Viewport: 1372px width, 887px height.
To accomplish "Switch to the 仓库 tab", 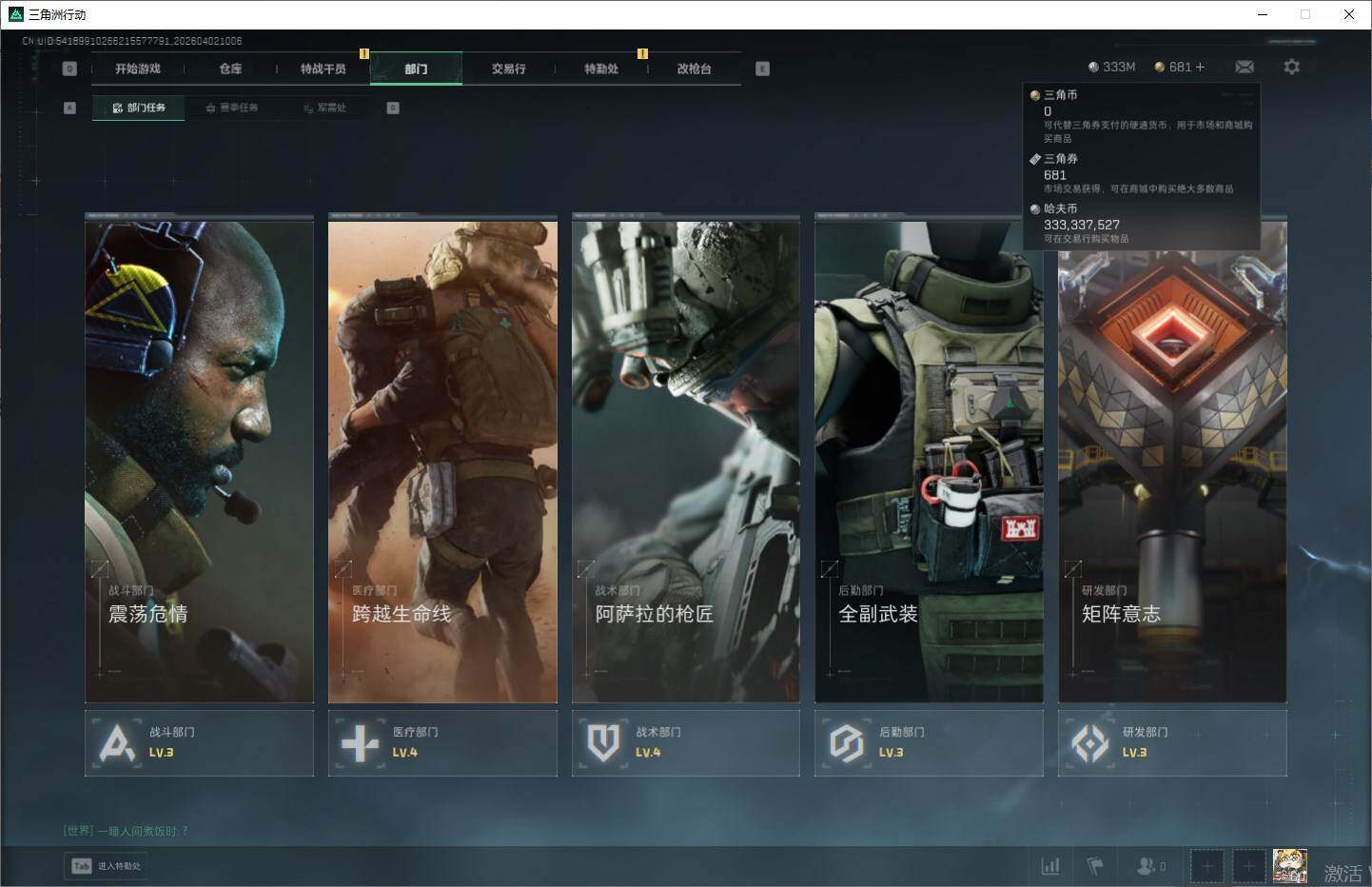I will click(230, 69).
